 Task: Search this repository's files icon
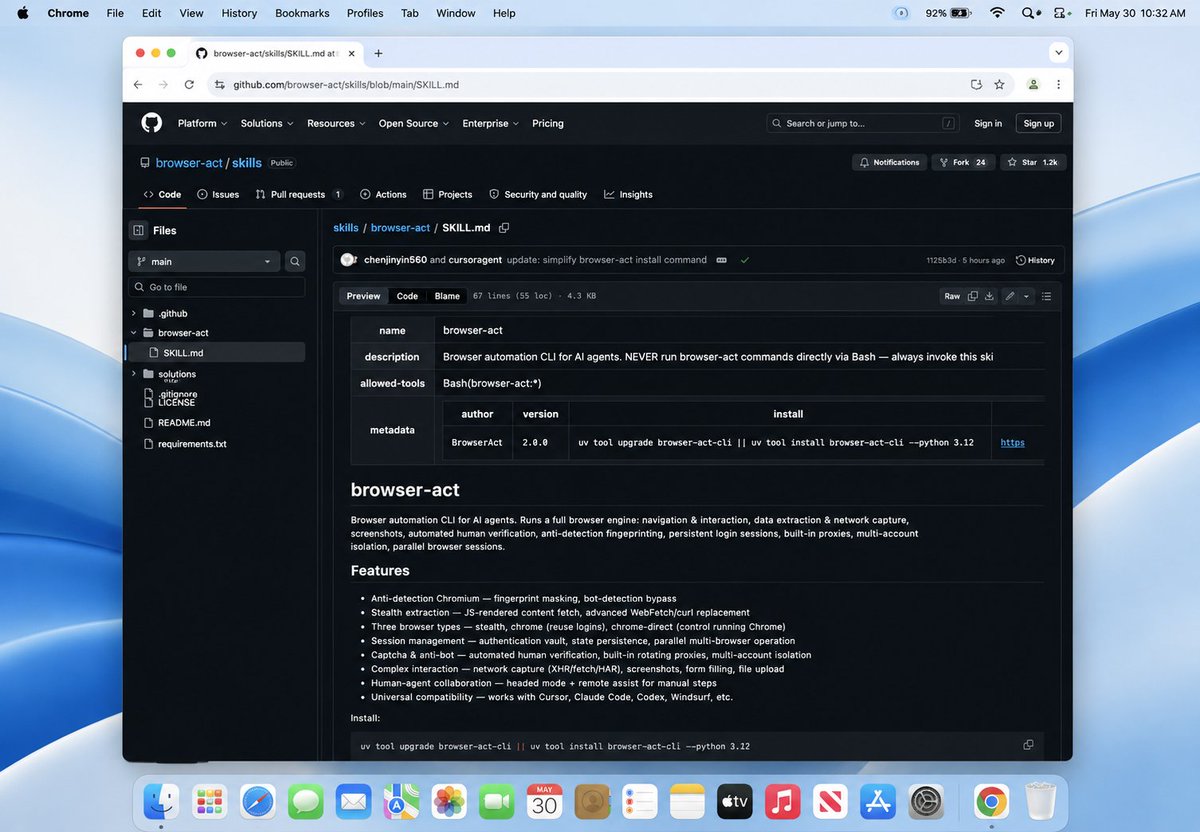tap(295, 261)
